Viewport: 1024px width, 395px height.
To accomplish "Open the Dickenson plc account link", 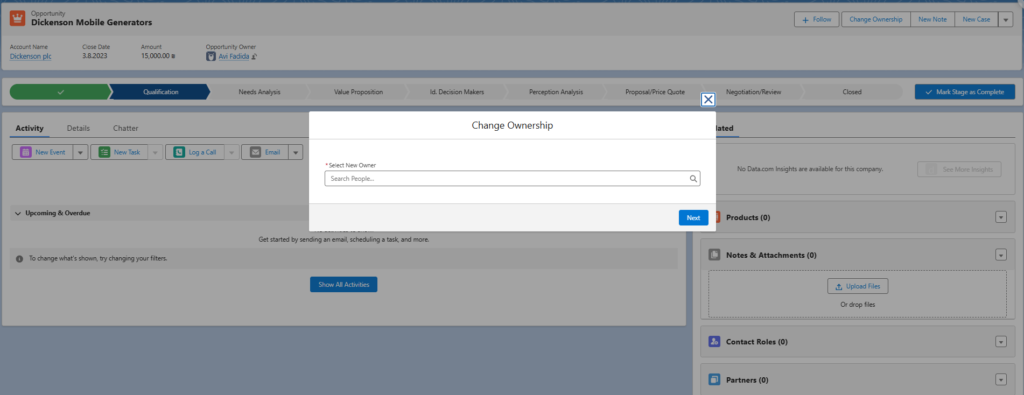I will coord(31,56).
